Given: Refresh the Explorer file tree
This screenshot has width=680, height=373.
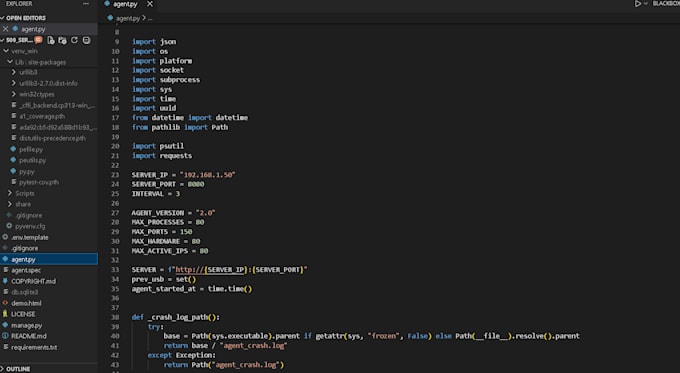Looking at the screenshot, I should 74,40.
